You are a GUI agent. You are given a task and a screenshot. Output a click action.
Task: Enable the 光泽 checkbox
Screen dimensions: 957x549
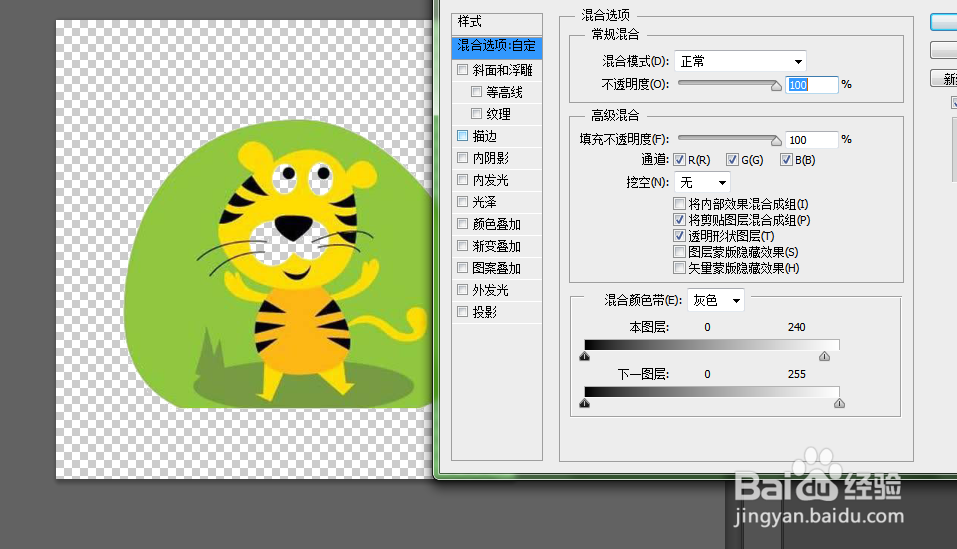tap(463, 201)
